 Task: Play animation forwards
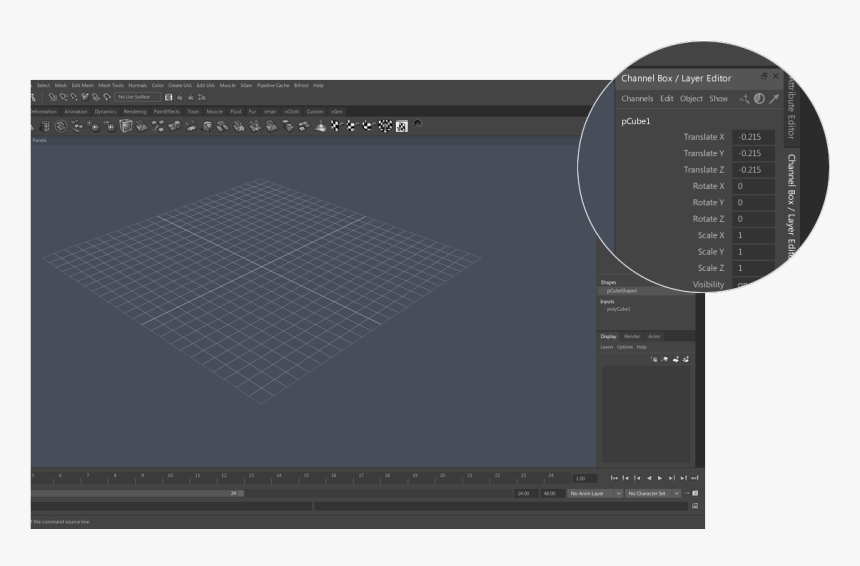tap(660, 478)
